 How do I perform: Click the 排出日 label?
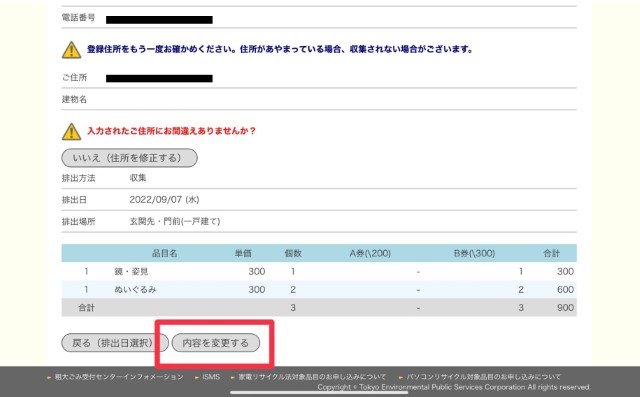pyautogui.click(x=74, y=200)
